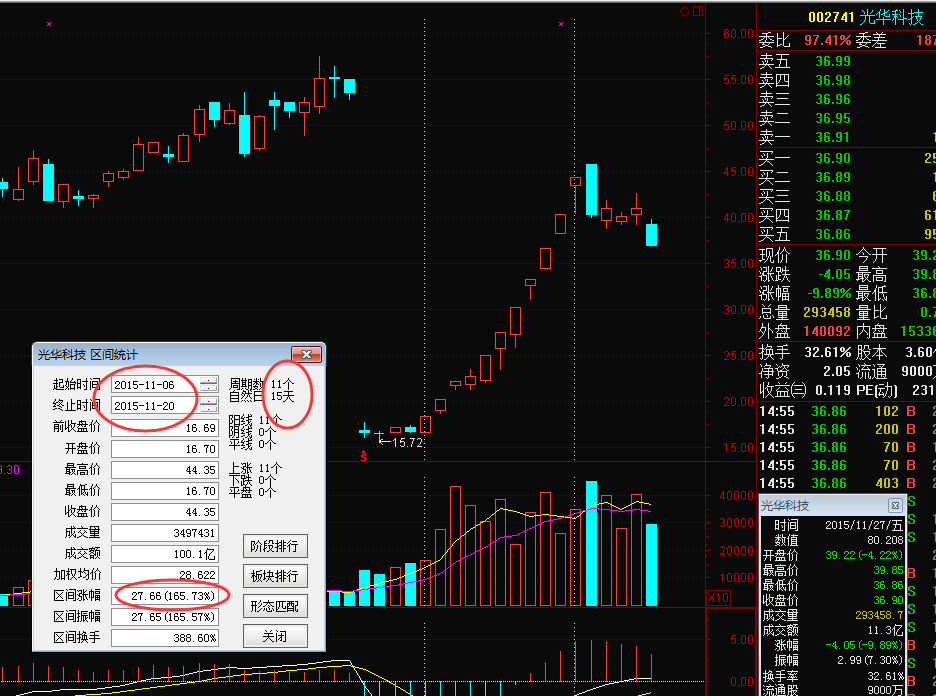Select the 买一 price 36.90

(833, 158)
